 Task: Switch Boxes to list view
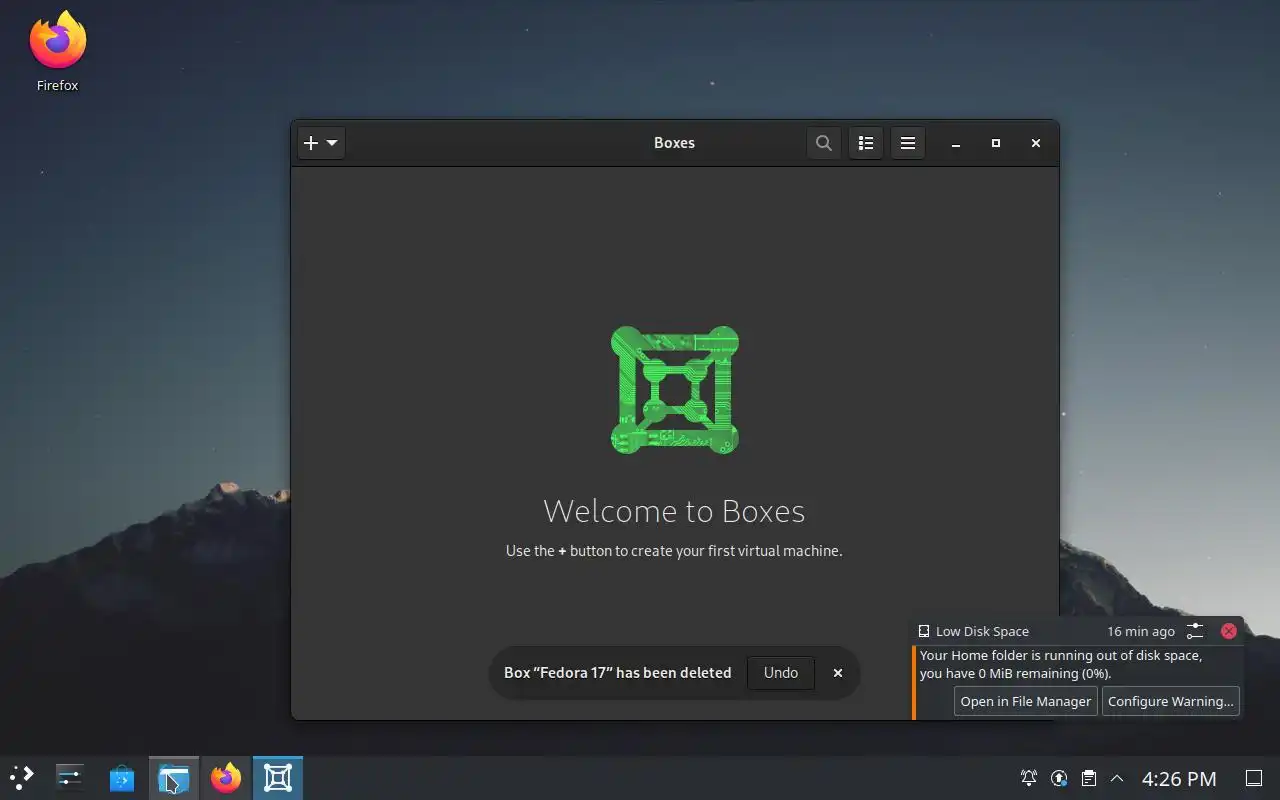click(x=866, y=143)
